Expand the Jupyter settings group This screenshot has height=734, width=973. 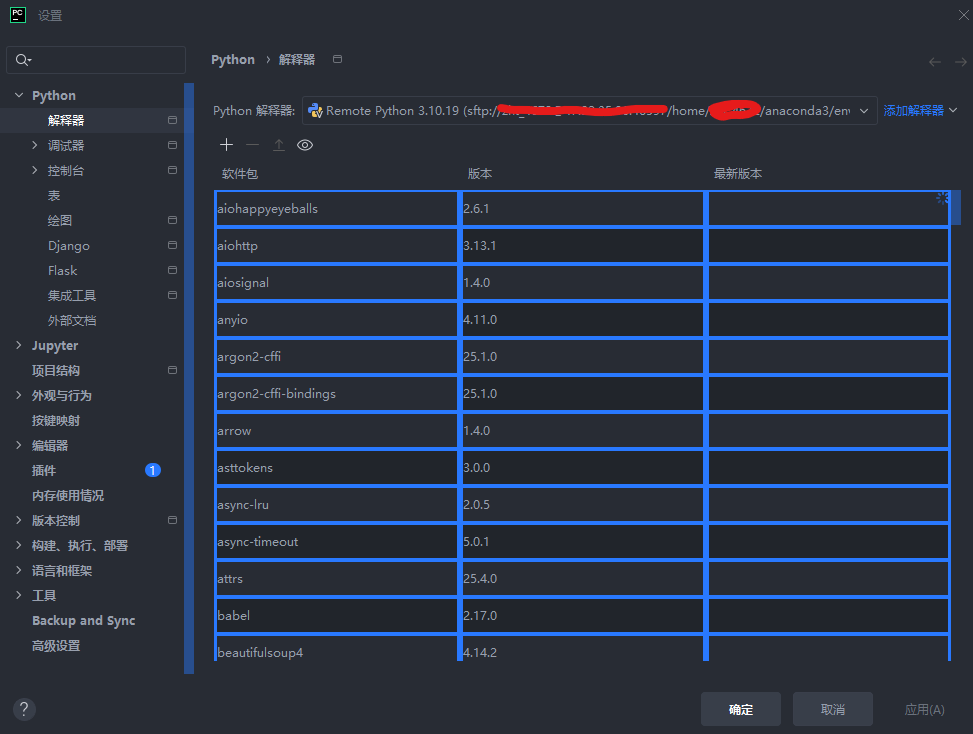19,345
